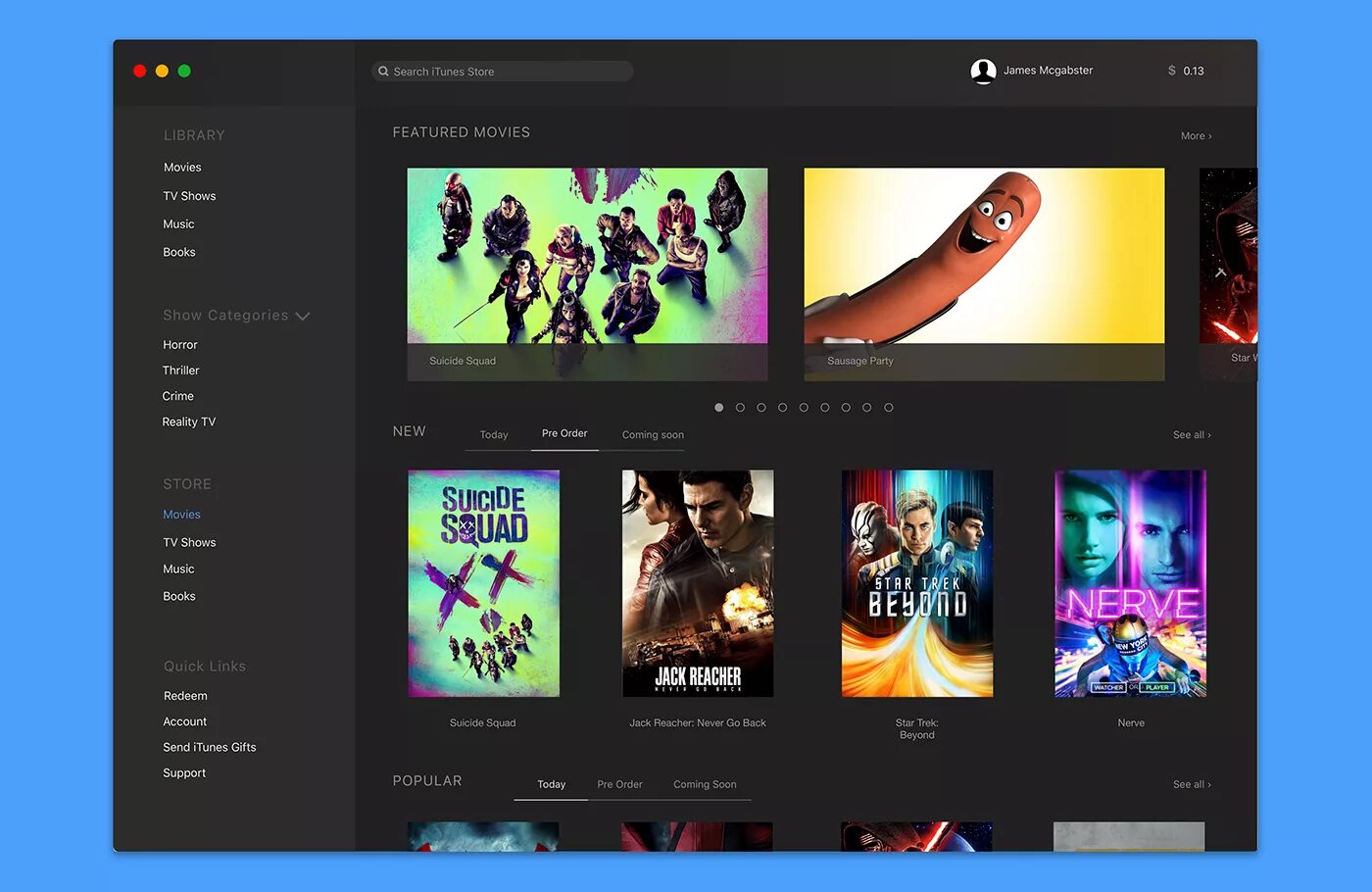
Task: Click See all in New section
Action: pyautogui.click(x=1192, y=435)
